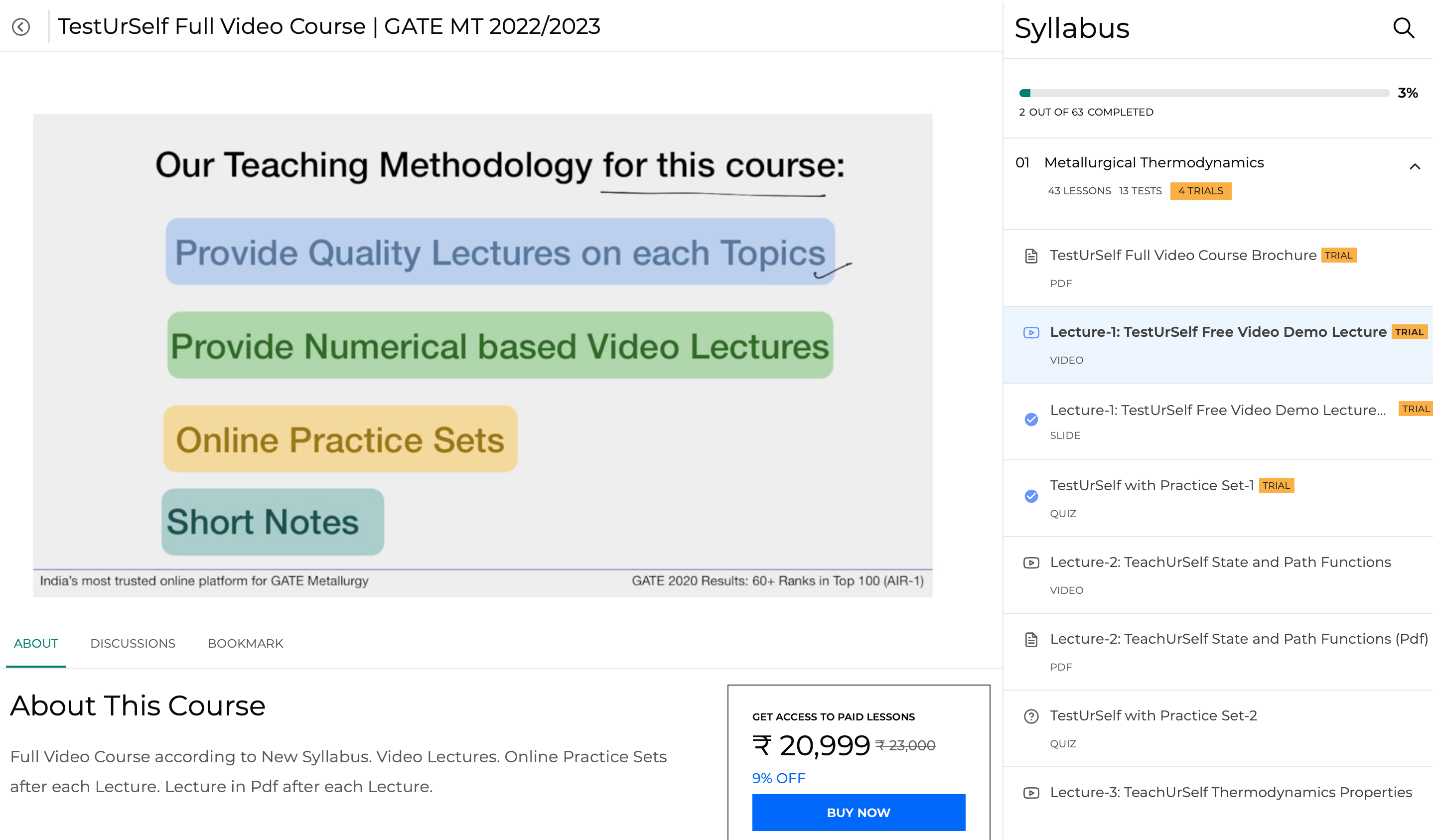Open TestUrSelf Full Video Course Brochure
Image resolution: width=1433 pixels, height=840 pixels.
[1217, 269]
